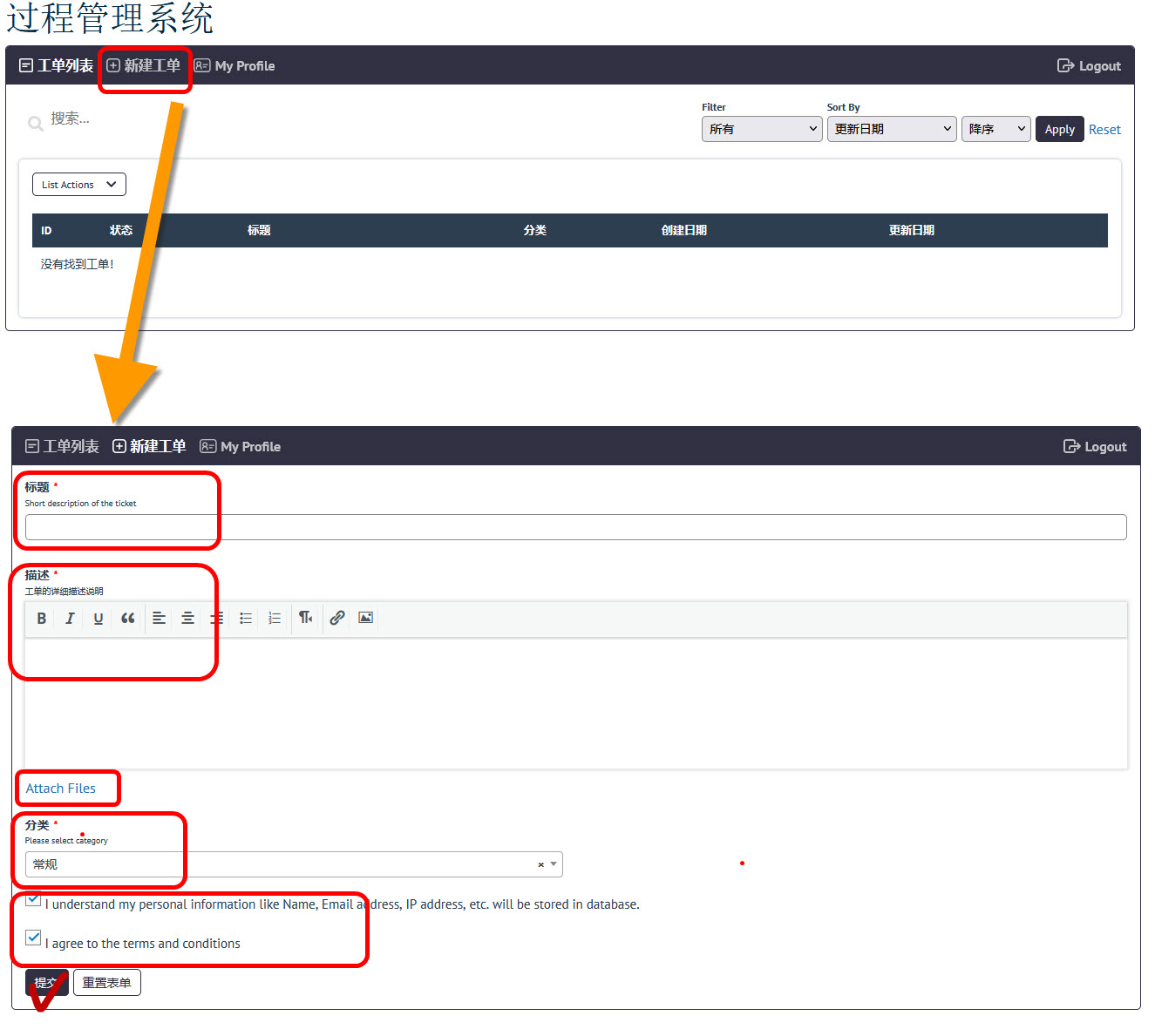1155x1036 pixels.
Task: Click the 标题 title input field
Action: pos(575,527)
